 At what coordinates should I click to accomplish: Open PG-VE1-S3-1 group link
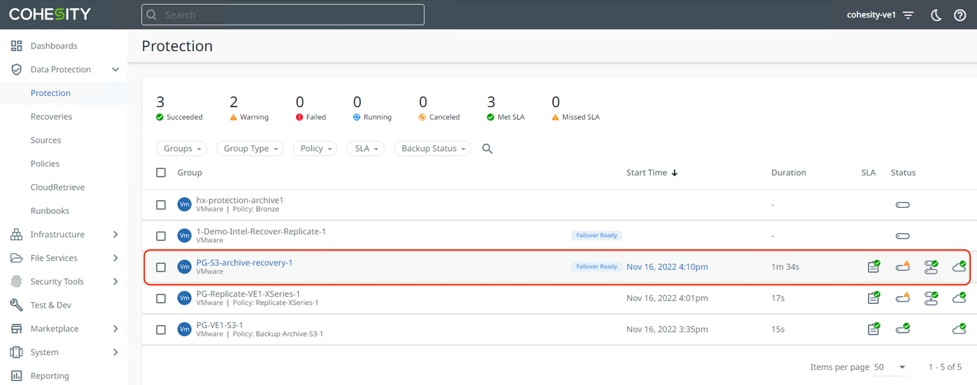tap(220, 325)
